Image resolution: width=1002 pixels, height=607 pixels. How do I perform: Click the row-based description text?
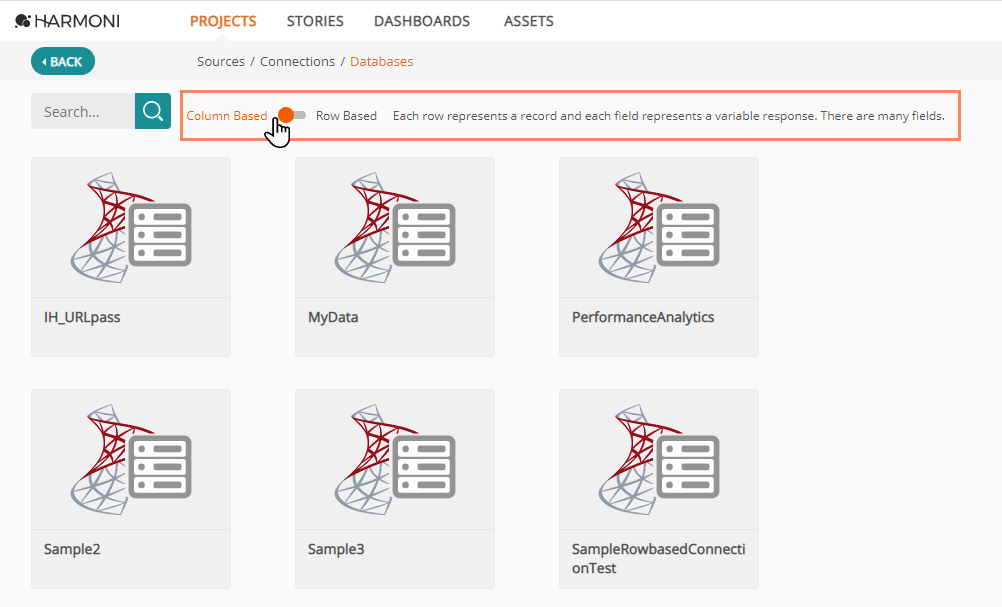coord(668,116)
